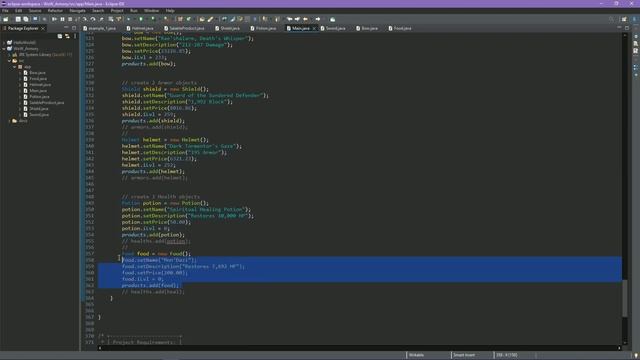
Task: Collapse the app package node
Action: coord(15,67)
